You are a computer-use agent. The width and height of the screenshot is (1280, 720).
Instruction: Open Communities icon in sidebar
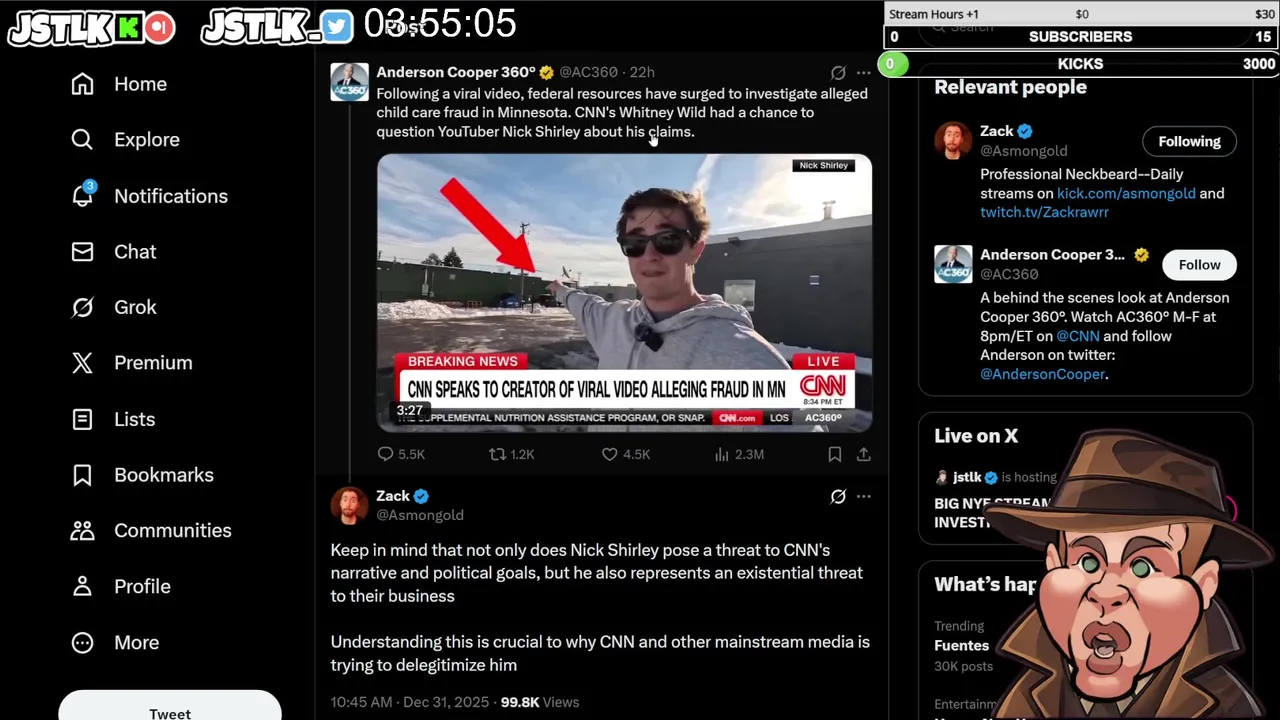[82, 531]
